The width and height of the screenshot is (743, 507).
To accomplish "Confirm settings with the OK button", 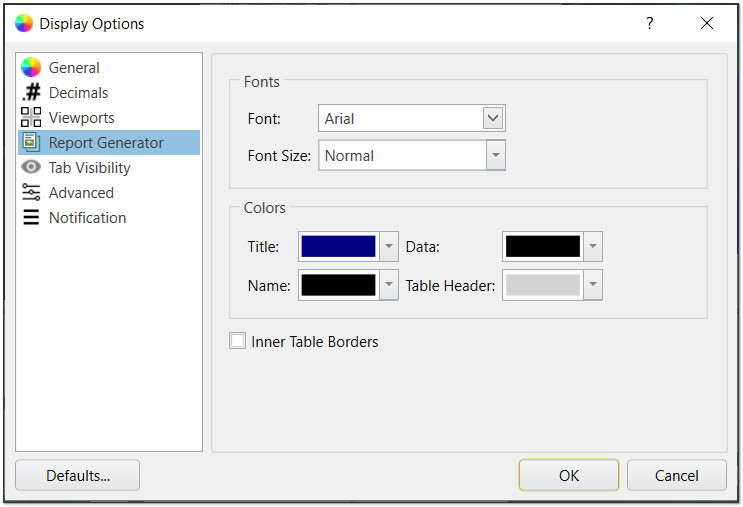I will pyautogui.click(x=569, y=475).
